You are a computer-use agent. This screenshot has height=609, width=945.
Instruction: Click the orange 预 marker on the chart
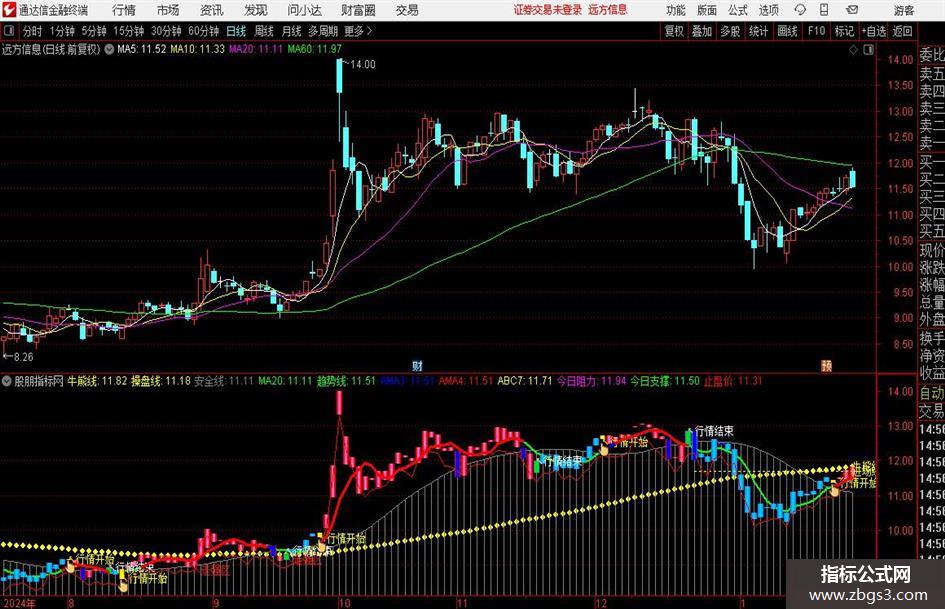click(x=826, y=365)
